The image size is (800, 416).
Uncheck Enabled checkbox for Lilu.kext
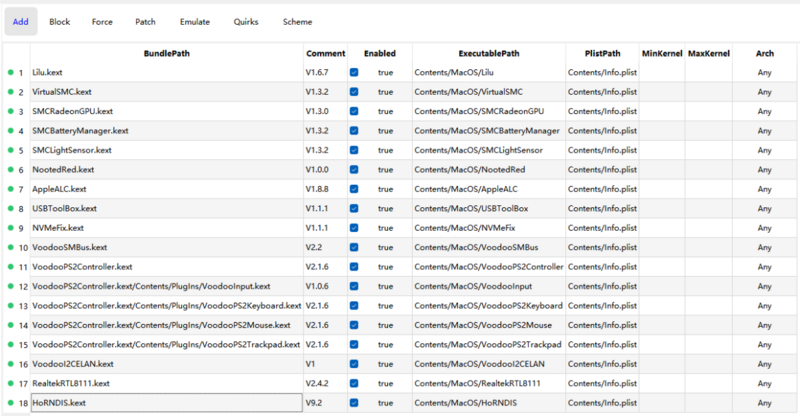(x=354, y=72)
